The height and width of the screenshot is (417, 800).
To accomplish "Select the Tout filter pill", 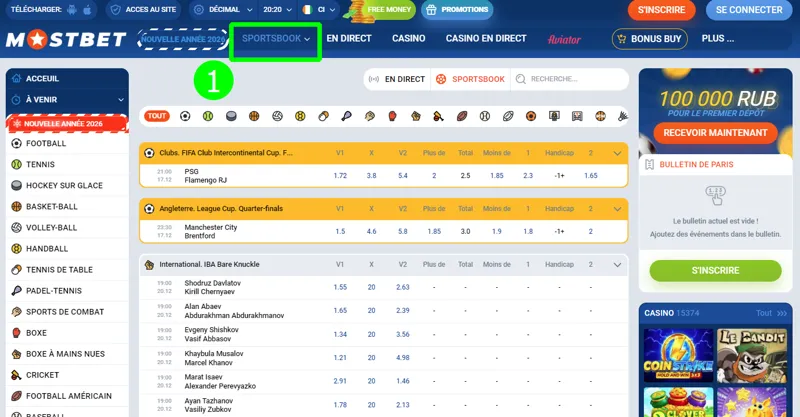I will click(157, 116).
